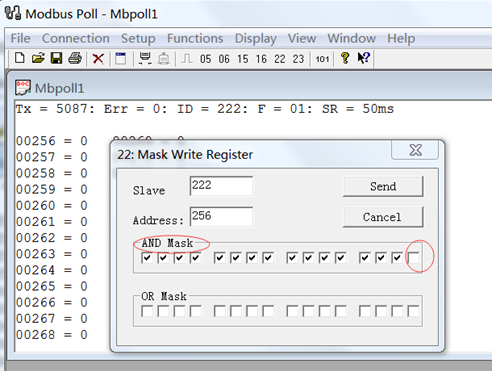Click the pulse waveform toolbar icon
Screen dimensions: 493x371
pos(187,59)
